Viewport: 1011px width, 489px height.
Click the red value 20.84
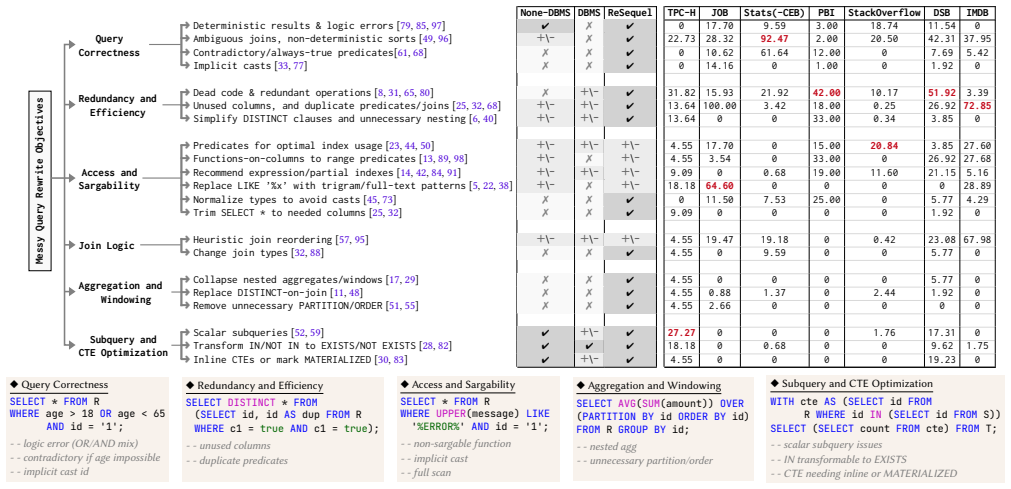(x=884, y=146)
